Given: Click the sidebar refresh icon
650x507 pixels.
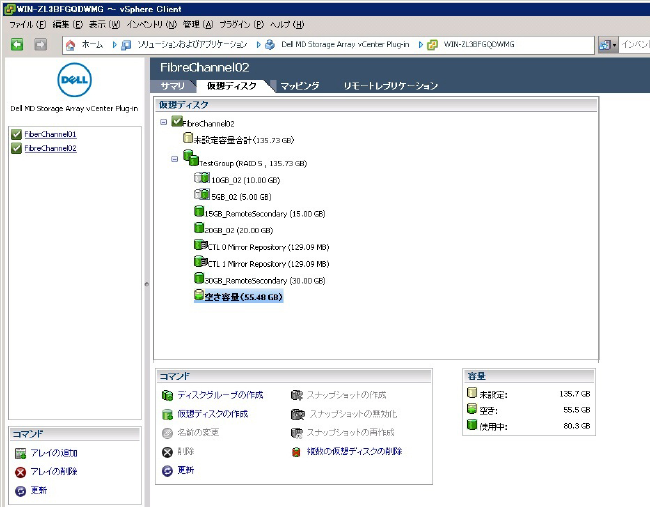Looking at the screenshot, I should pyautogui.click(x=20, y=491).
